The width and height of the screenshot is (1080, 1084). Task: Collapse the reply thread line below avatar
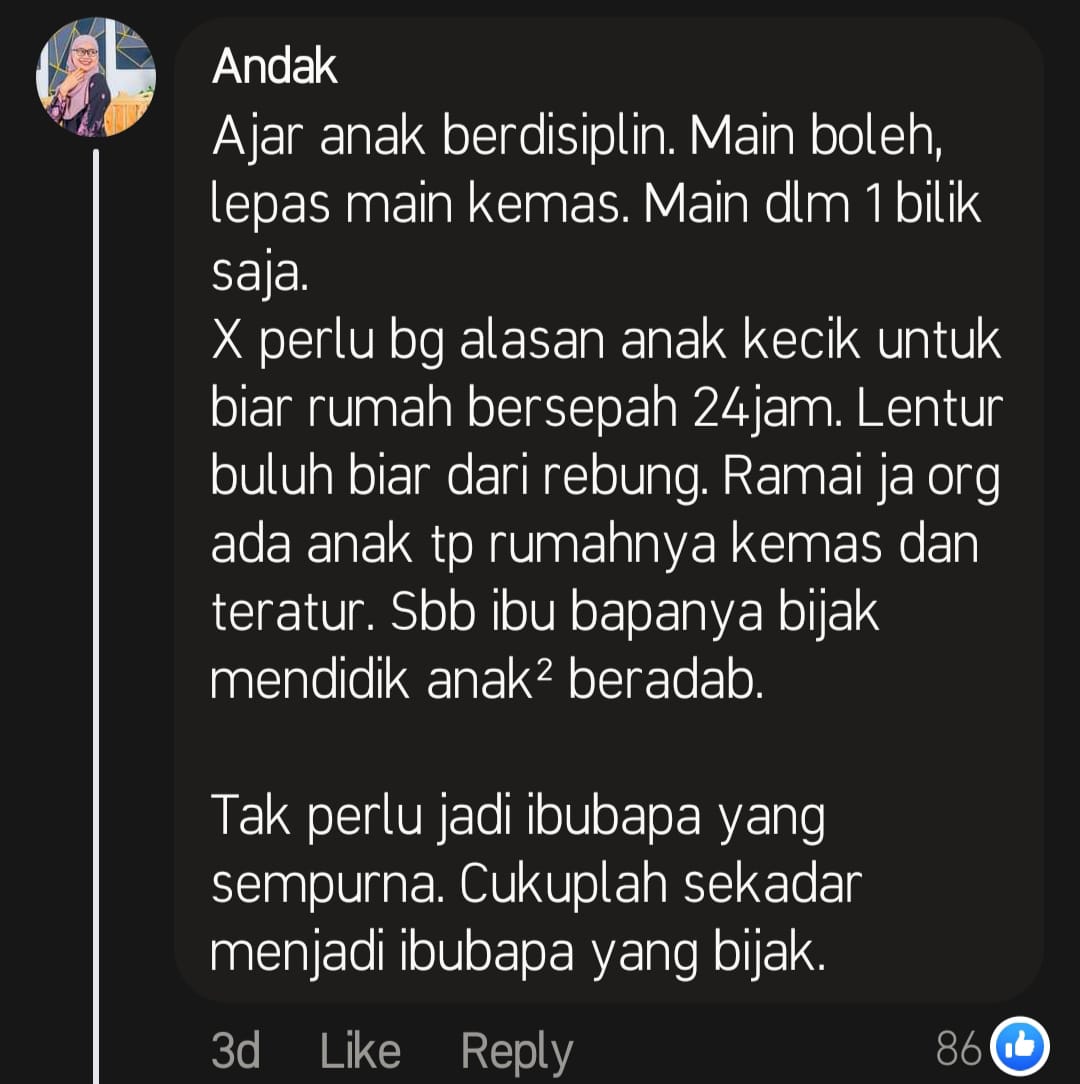(96, 615)
